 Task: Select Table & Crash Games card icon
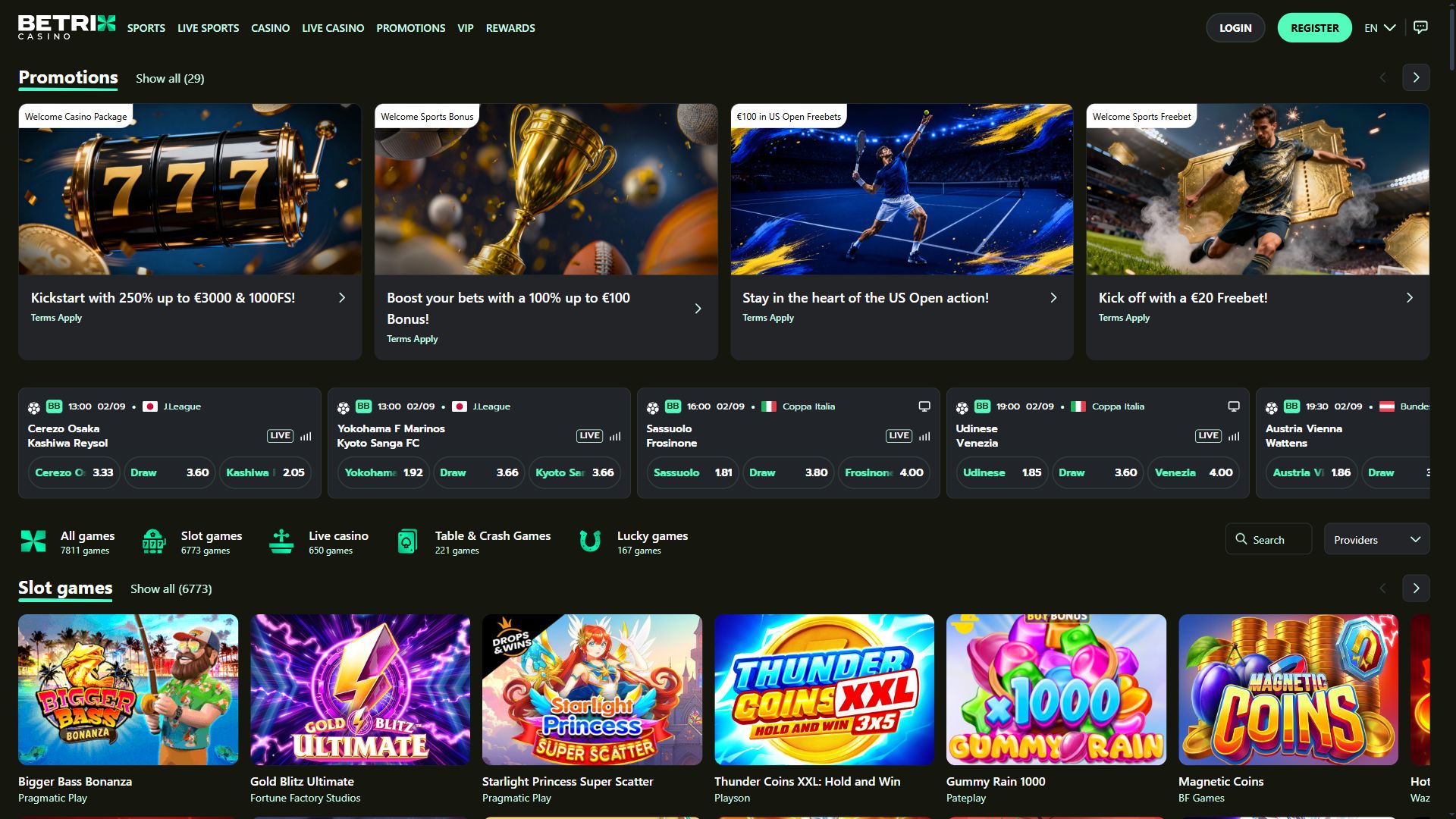[x=407, y=541]
